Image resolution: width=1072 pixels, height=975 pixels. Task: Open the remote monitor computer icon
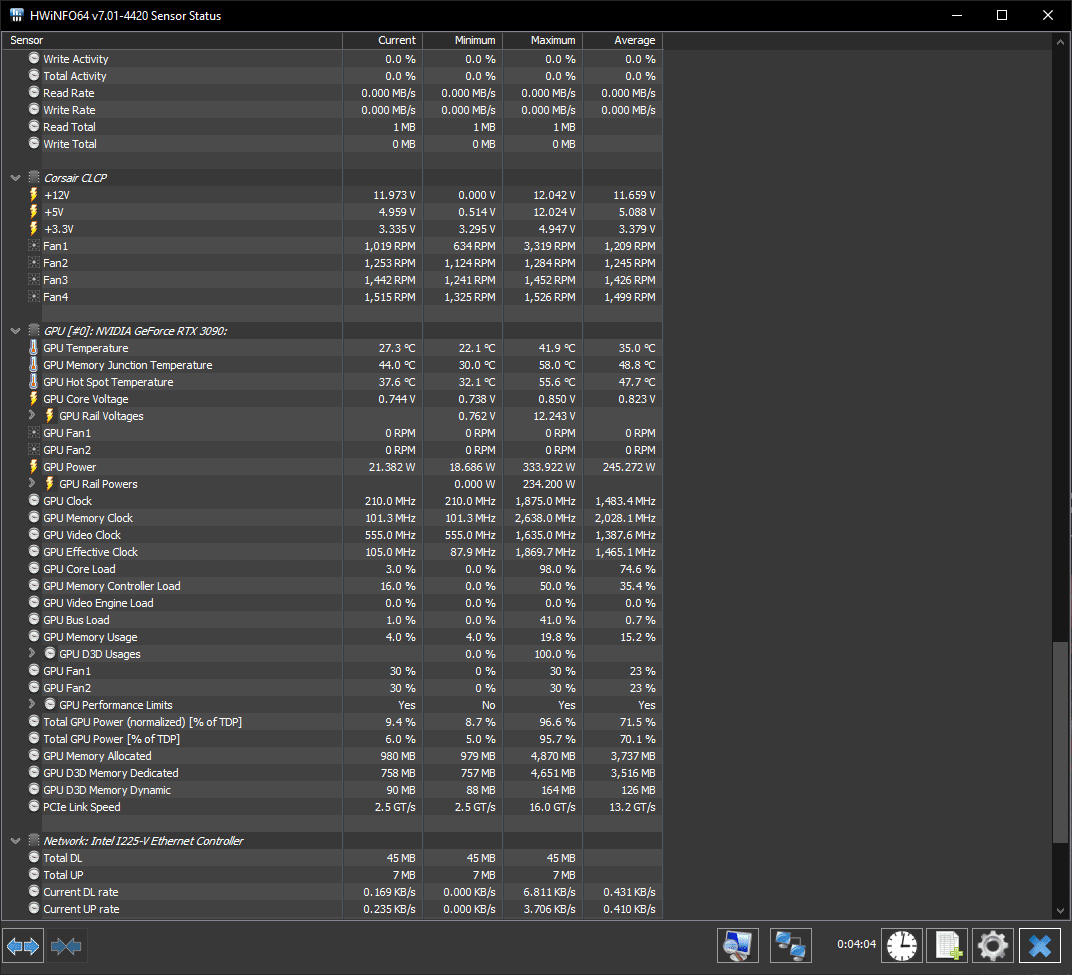click(738, 946)
